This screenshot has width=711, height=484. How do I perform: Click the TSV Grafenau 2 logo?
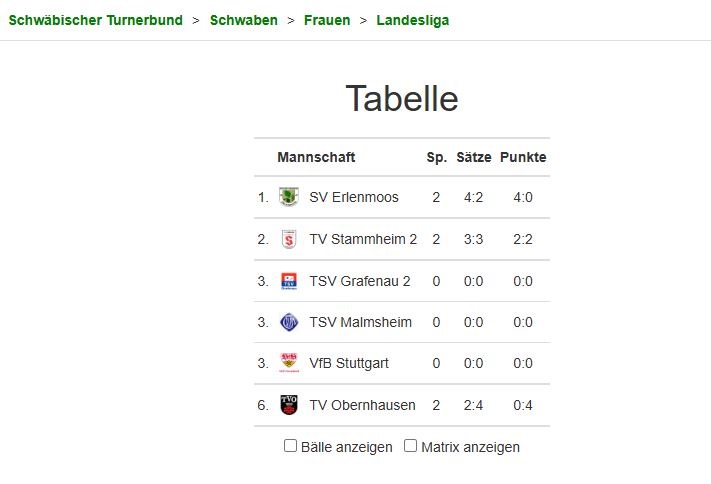pos(289,281)
